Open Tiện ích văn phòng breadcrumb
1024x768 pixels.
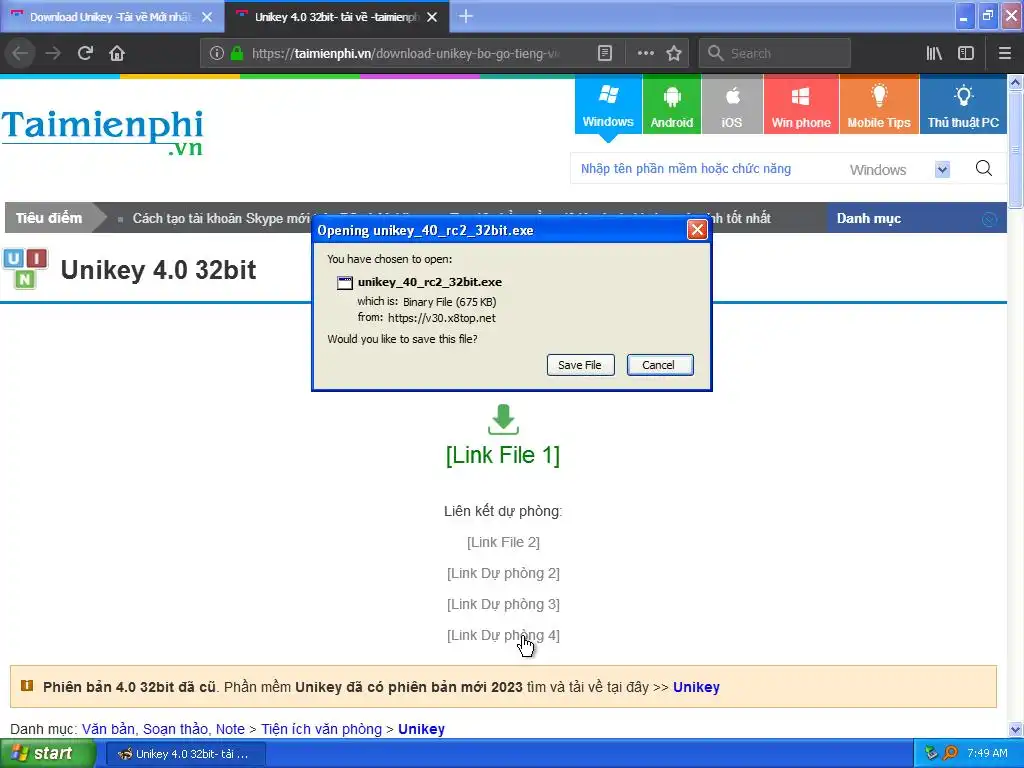pos(321,729)
